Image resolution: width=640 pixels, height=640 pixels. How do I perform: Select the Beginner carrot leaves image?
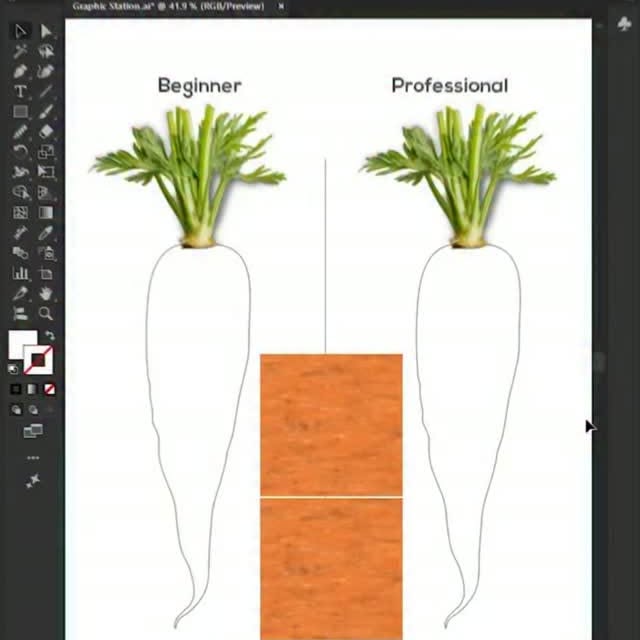[188, 176]
